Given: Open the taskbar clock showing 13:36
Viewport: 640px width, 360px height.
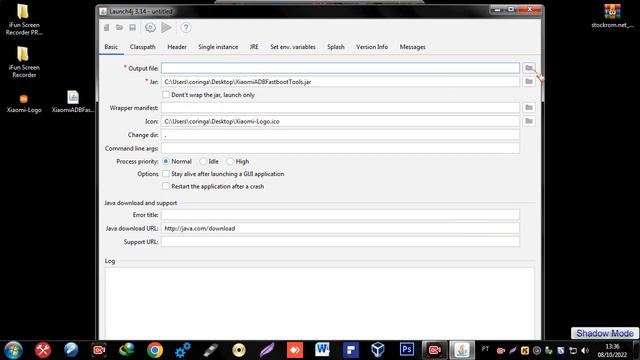Looking at the screenshot, I should point(612,351).
